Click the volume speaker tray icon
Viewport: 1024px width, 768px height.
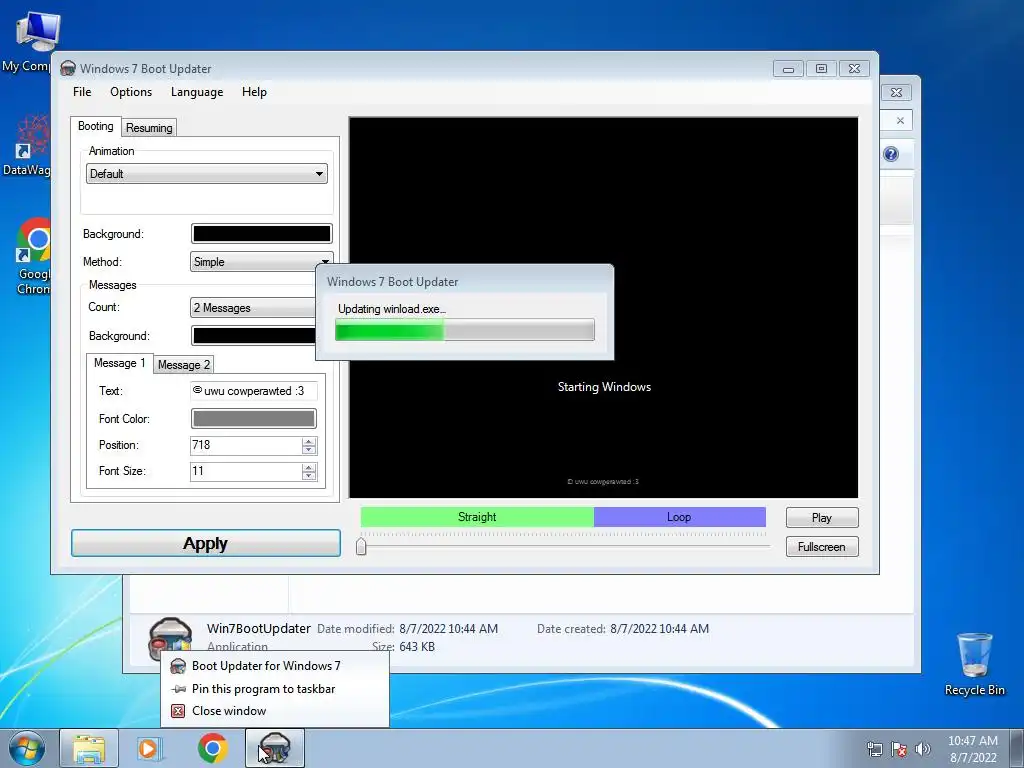click(923, 749)
